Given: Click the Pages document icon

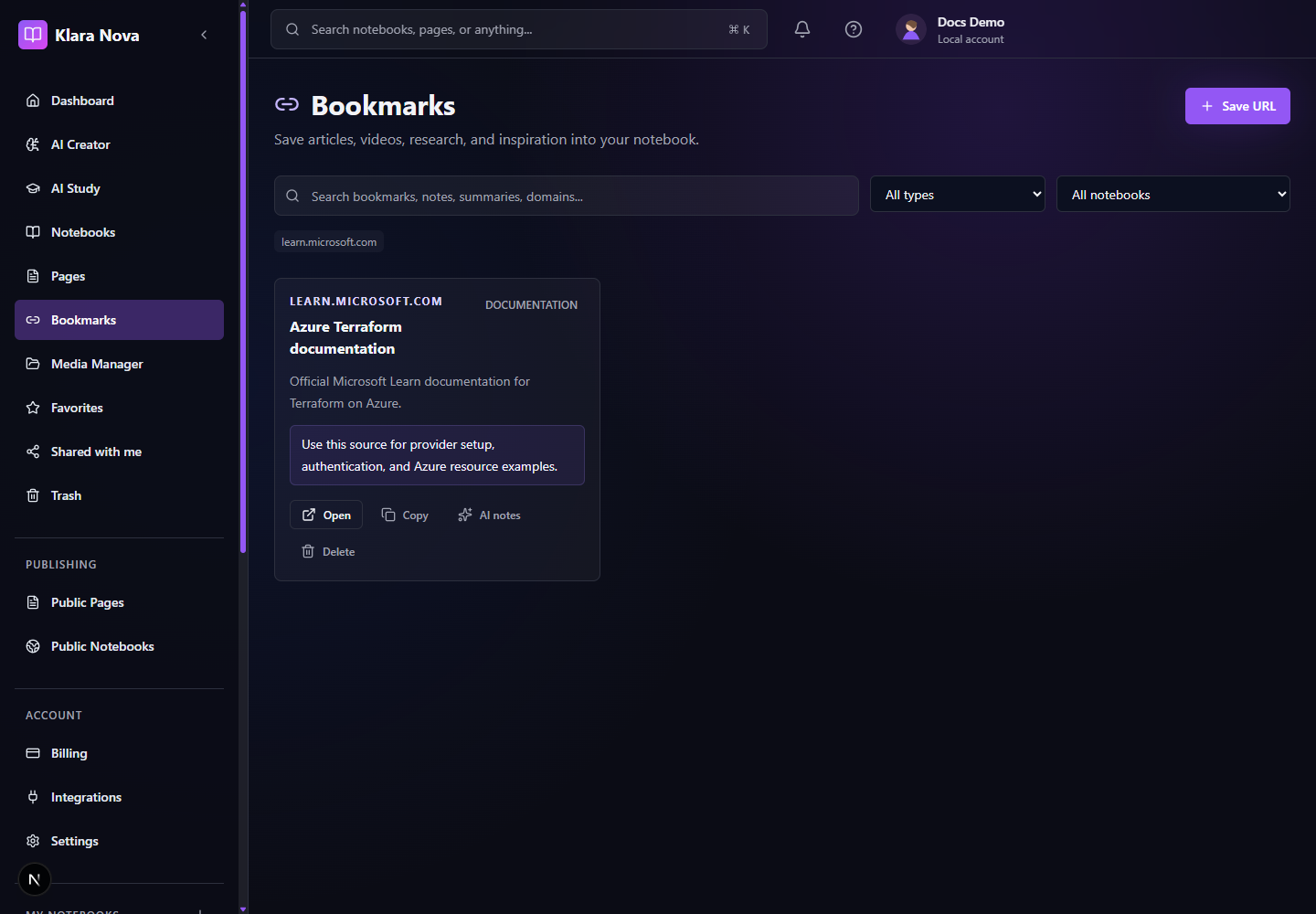Looking at the screenshot, I should (33, 276).
